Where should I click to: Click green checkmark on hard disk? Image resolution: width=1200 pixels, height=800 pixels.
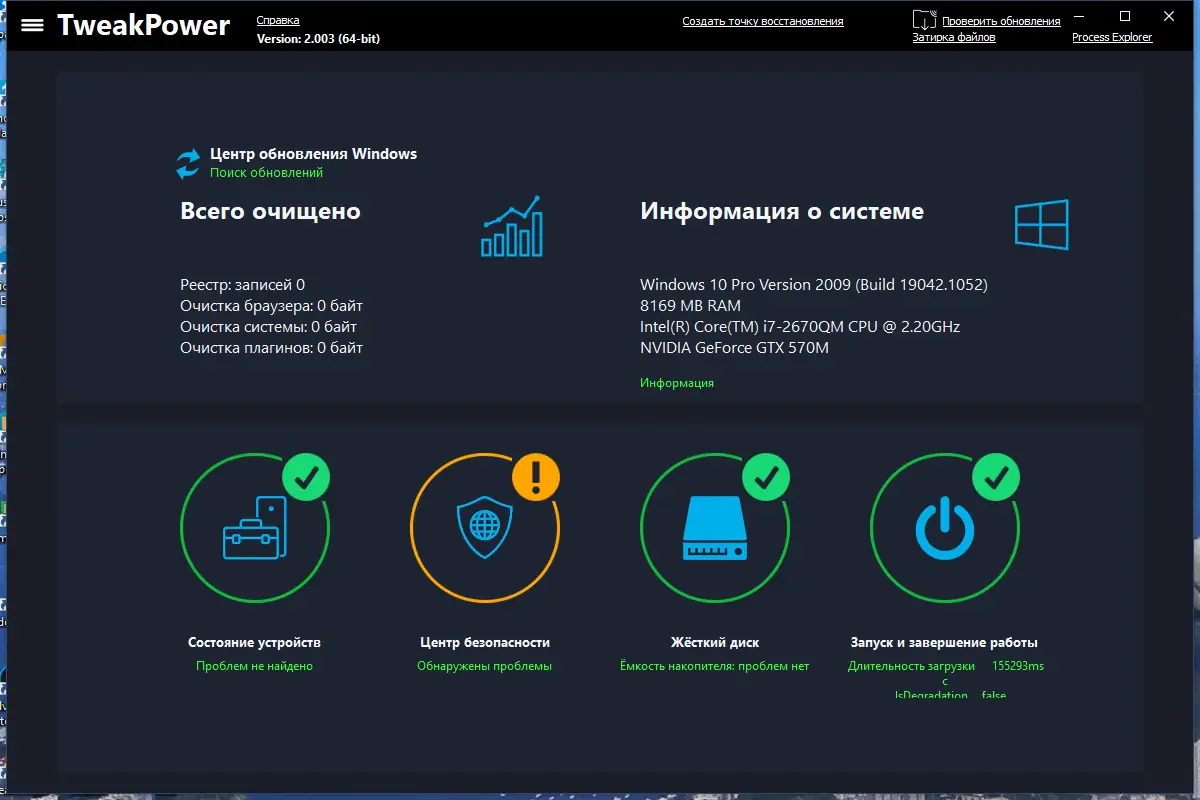[x=766, y=476]
